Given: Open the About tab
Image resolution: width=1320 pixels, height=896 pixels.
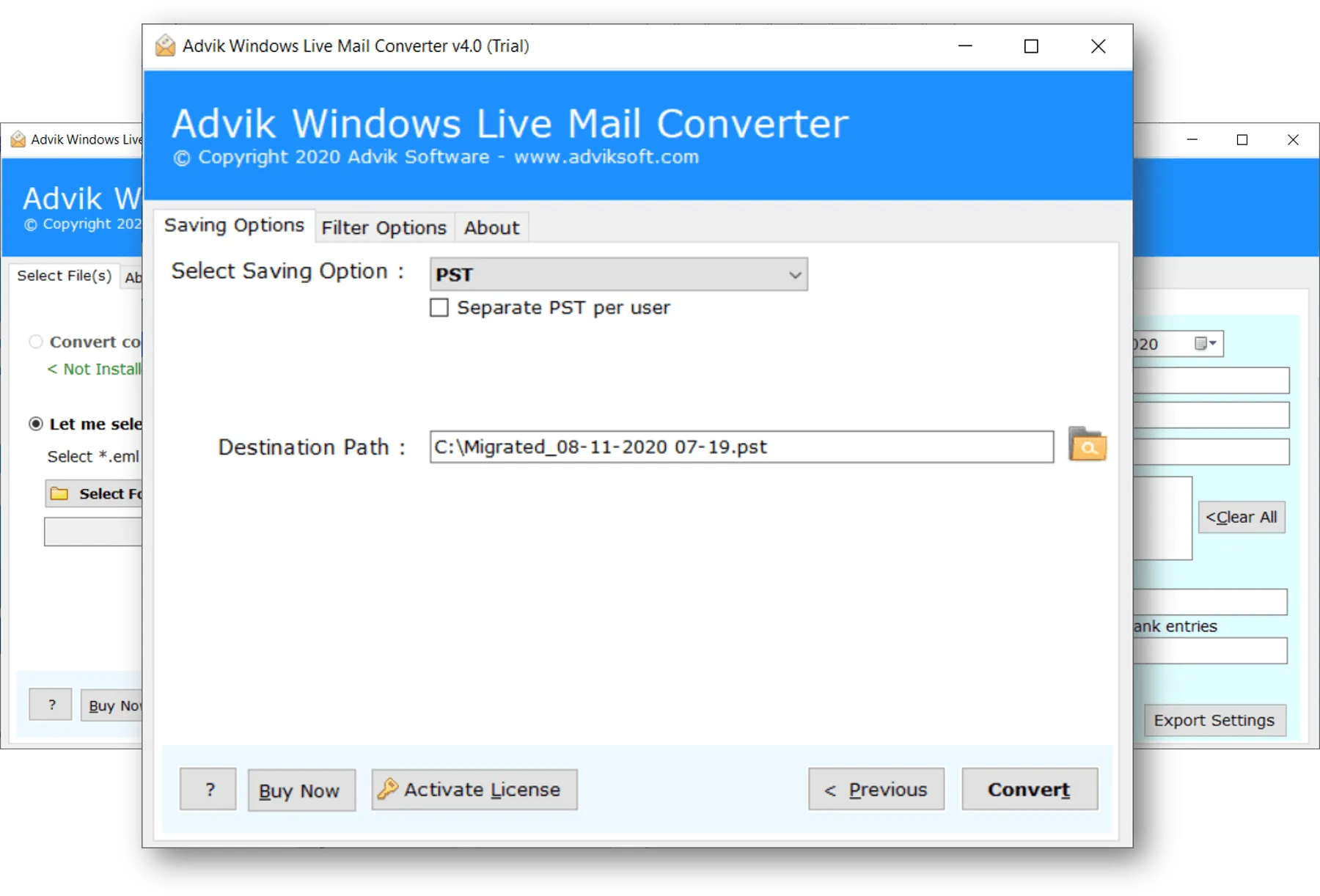Looking at the screenshot, I should (x=491, y=228).
